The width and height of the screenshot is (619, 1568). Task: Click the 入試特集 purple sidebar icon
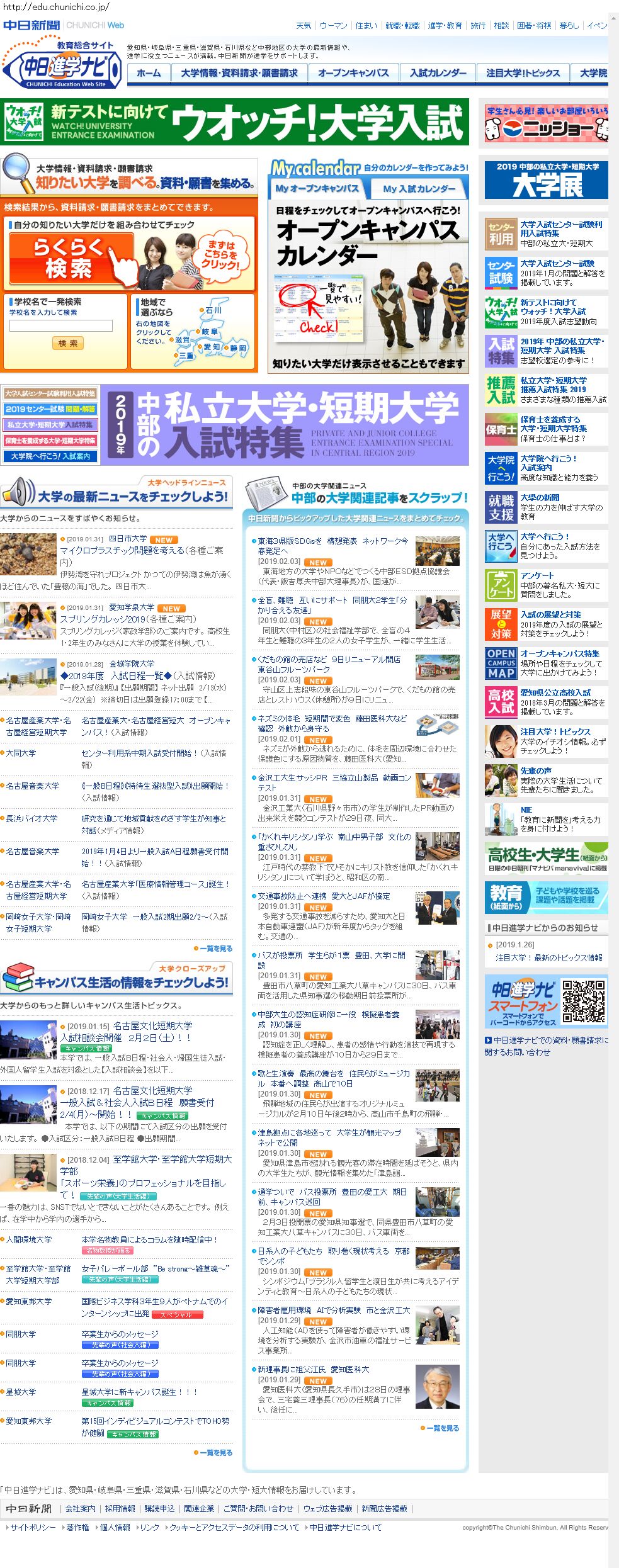(501, 351)
